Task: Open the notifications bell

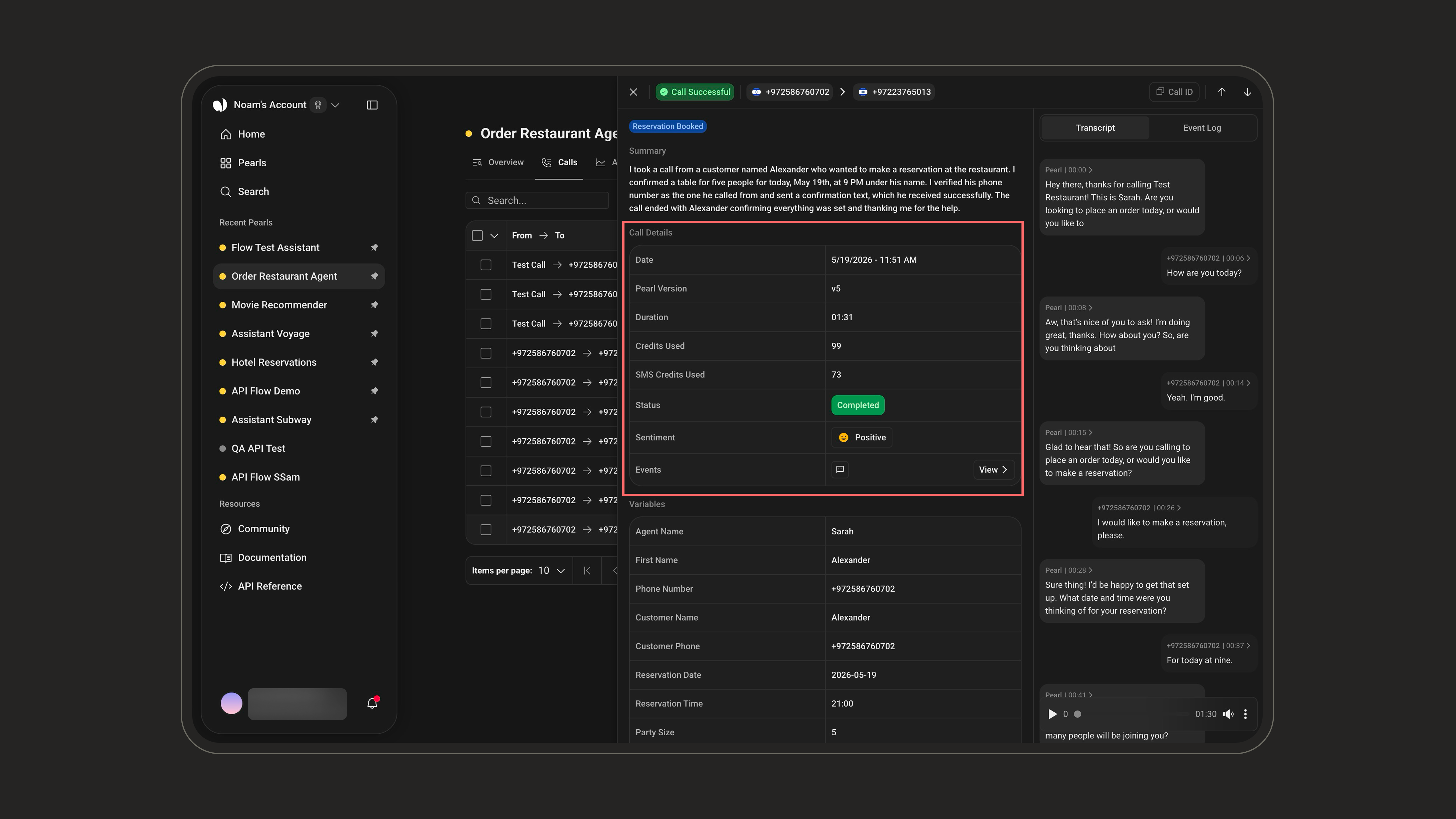Action: click(372, 704)
